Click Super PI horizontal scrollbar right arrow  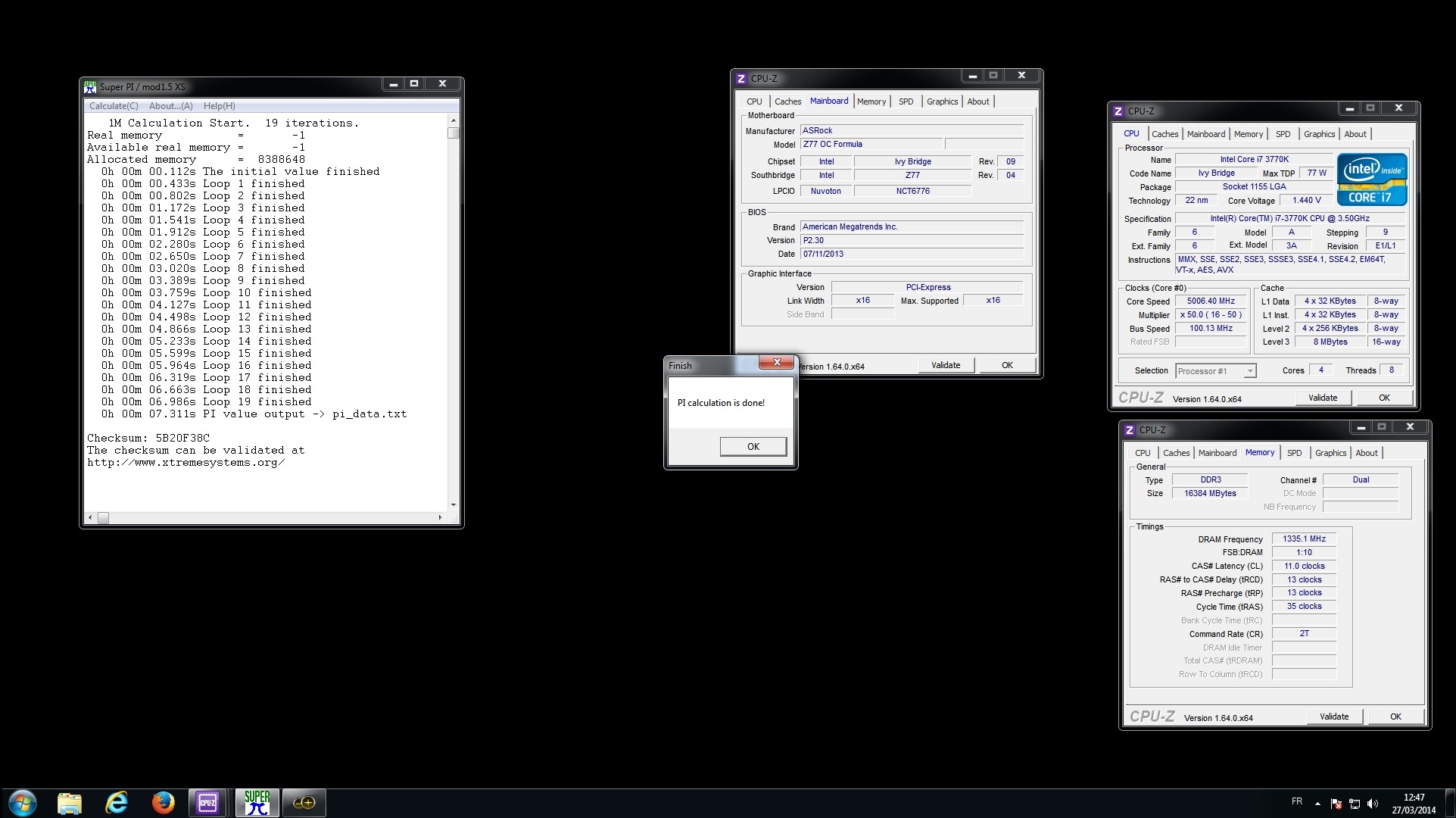click(x=440, y=518)
